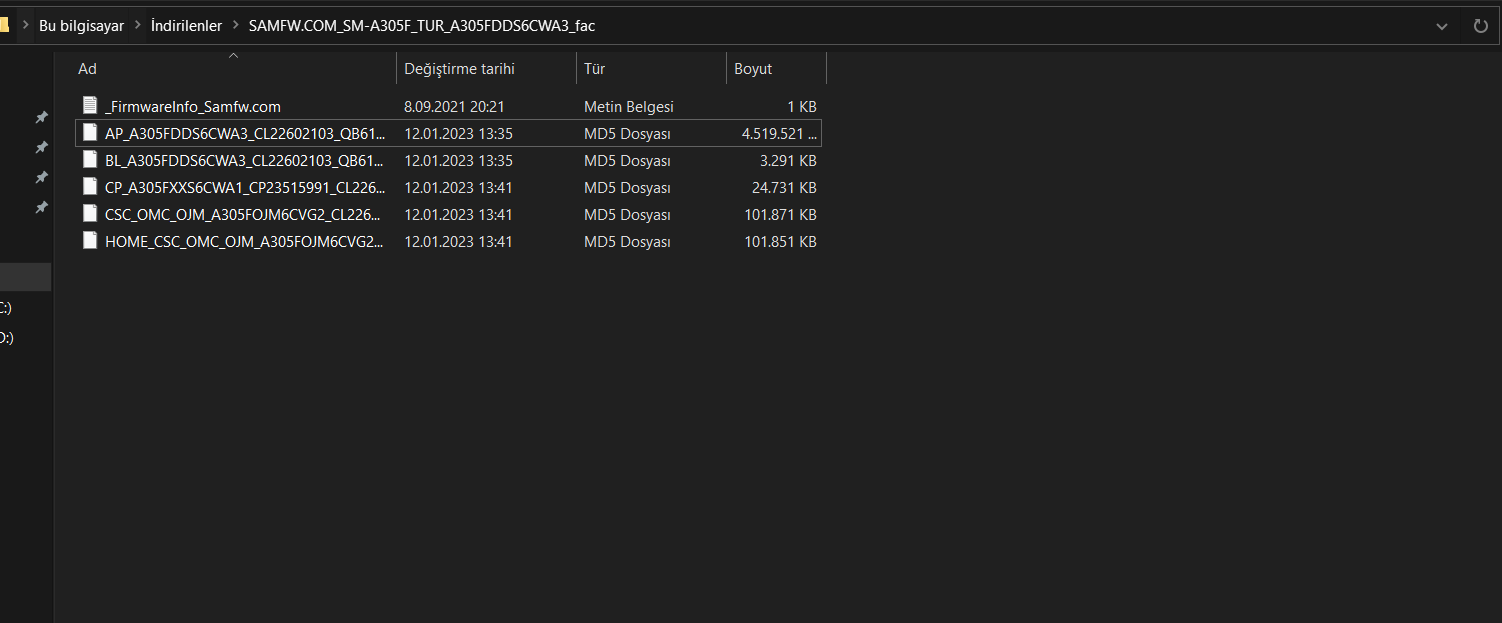Click the 3.291 KB size value
This screenshot has width=1502, height=623.
point(788,160)
